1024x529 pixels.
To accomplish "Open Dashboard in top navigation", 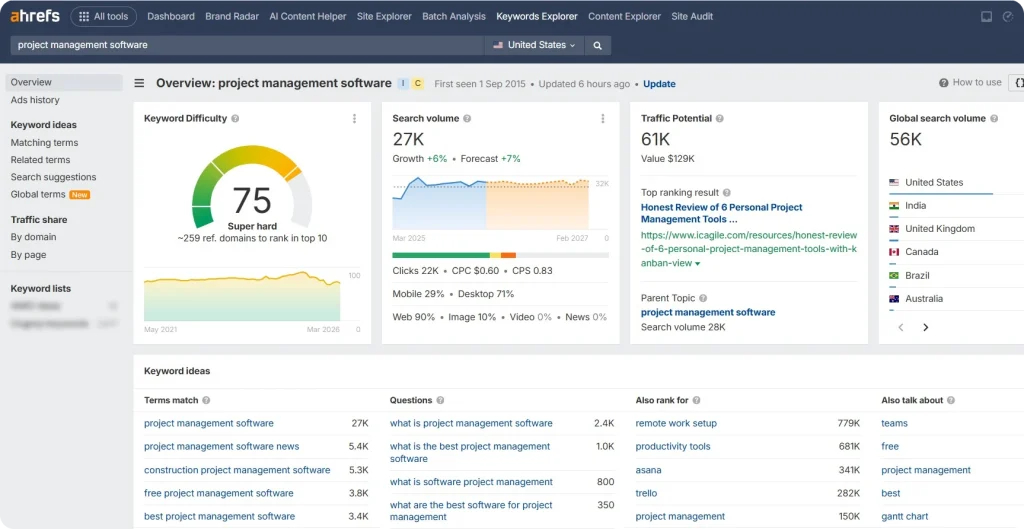I will tap(170, 16).
